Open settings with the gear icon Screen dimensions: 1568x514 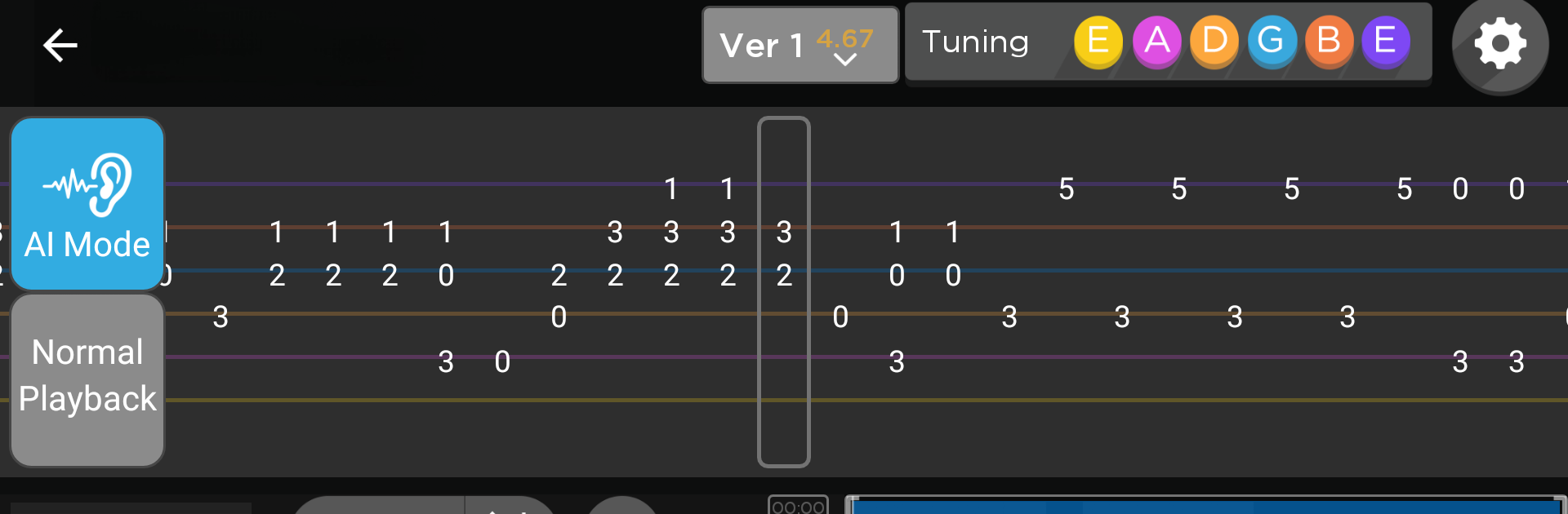click(1499, 45)
